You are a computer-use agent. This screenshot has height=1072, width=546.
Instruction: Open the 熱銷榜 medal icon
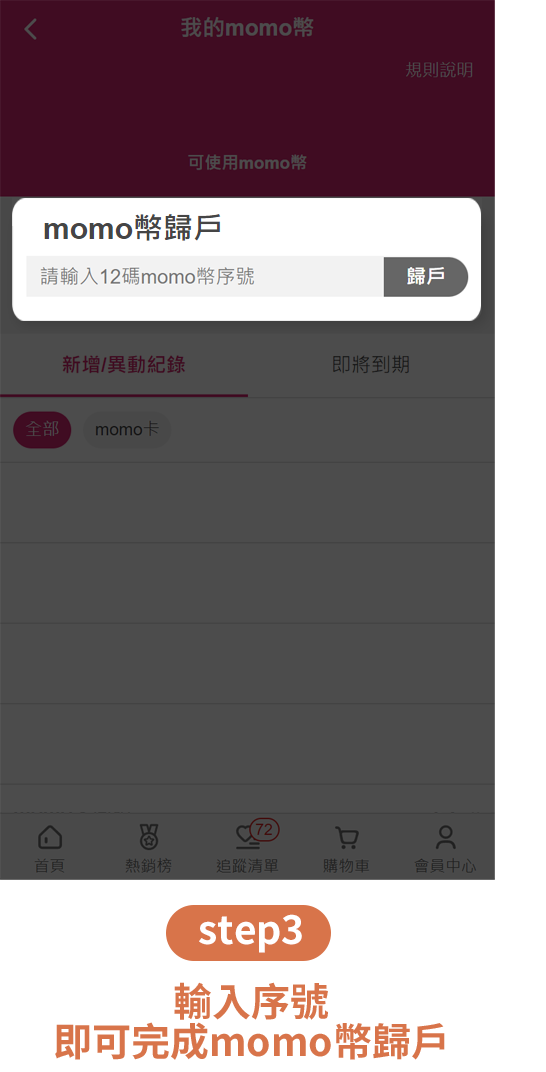[148, 837]
